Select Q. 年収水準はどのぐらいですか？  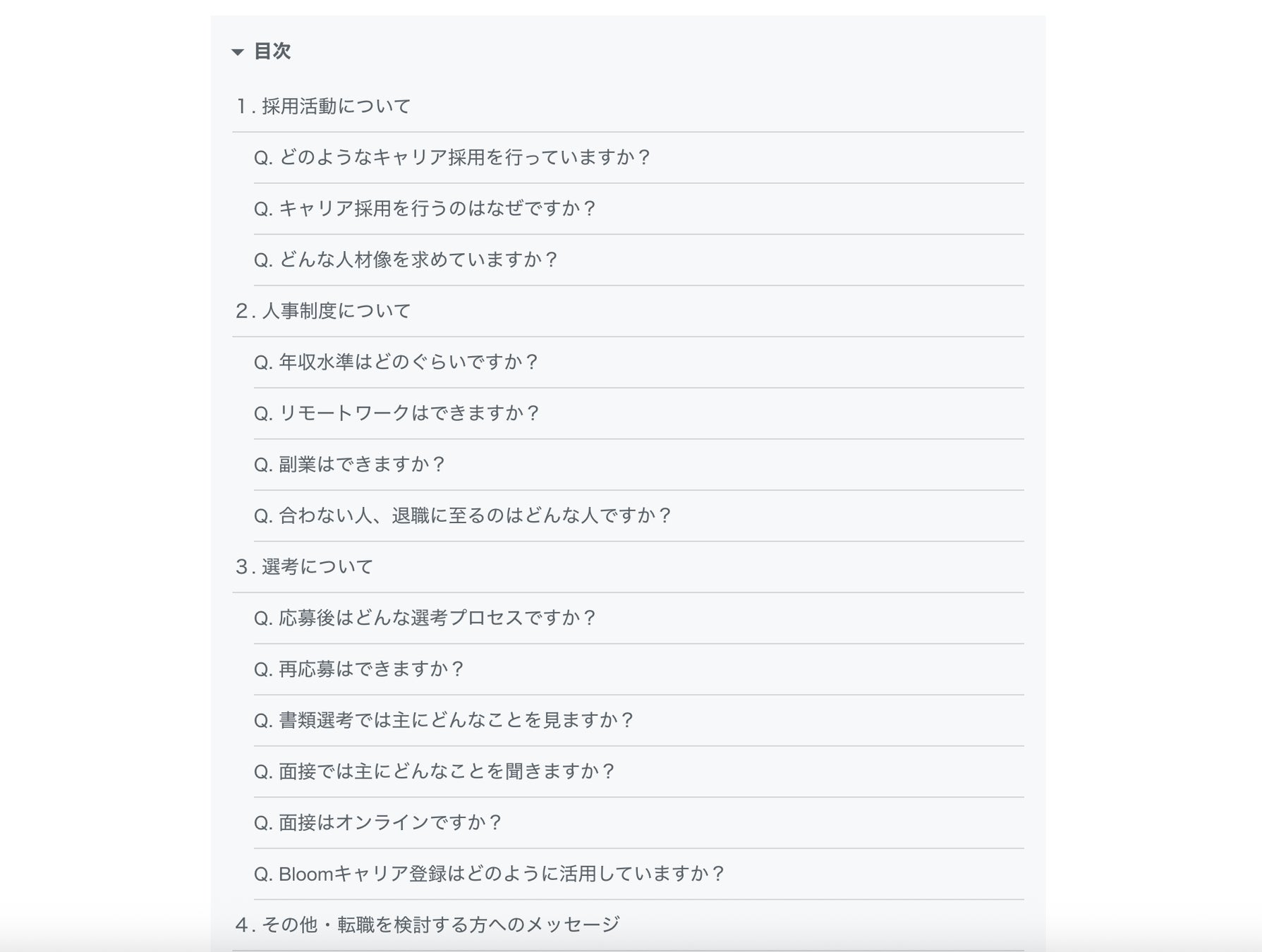point(396,362)
